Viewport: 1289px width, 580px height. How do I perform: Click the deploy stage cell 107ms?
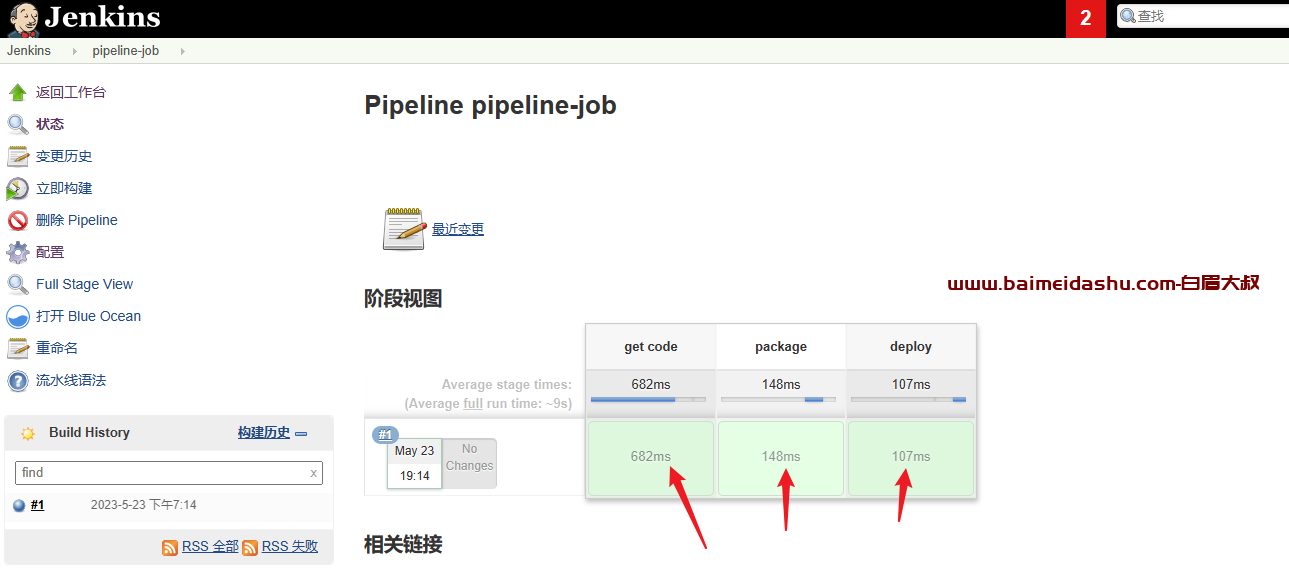pos(911,458)
